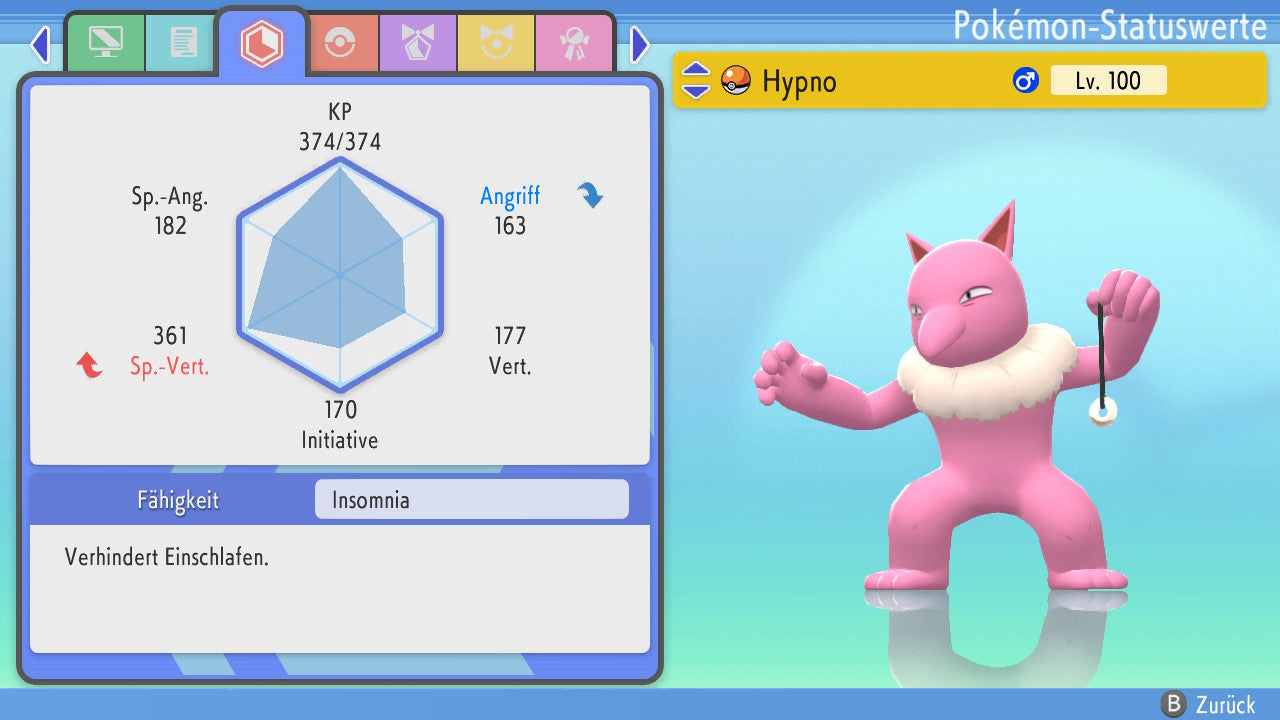Switch Pokémon using the up-down arrows by Hypno
1280x720 pixels.
[696, 80]
